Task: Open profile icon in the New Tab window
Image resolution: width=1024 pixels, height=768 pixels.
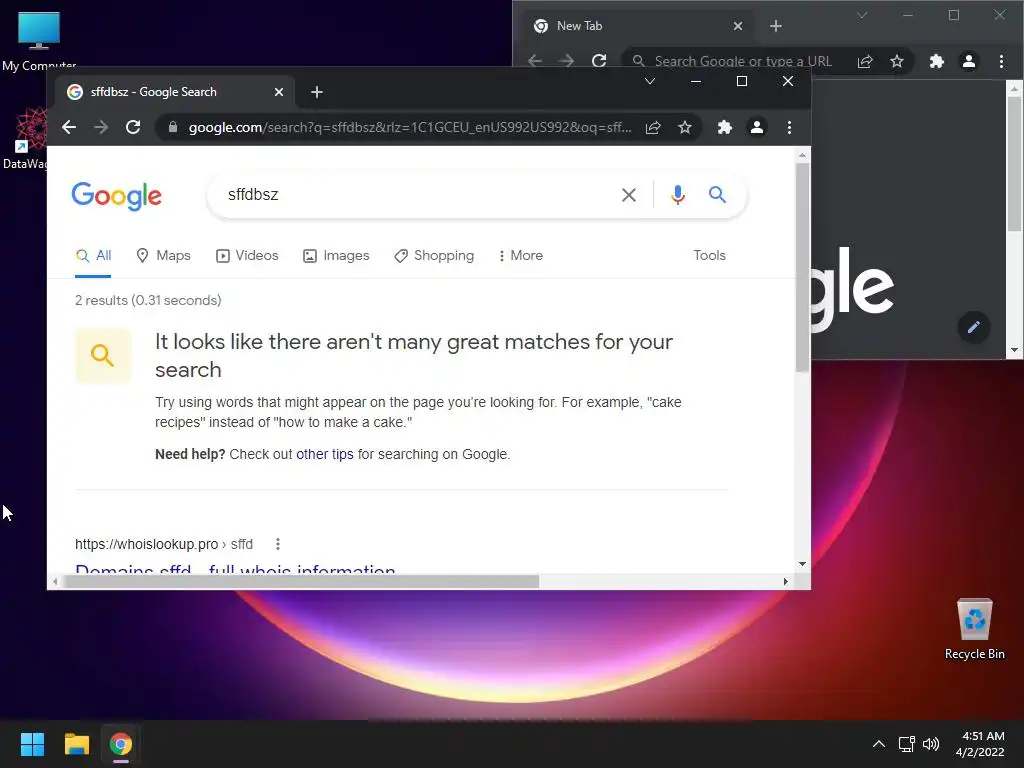Action: point(968,61)
